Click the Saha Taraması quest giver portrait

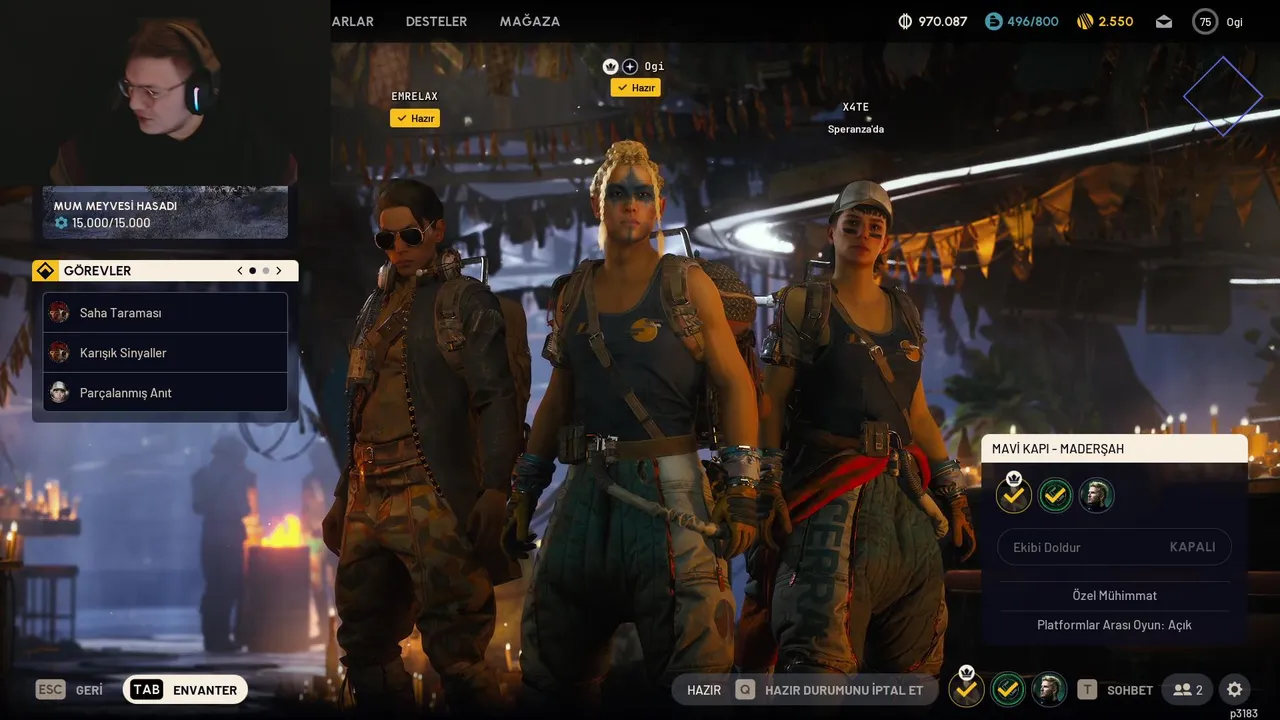click(x=60, y=313)
